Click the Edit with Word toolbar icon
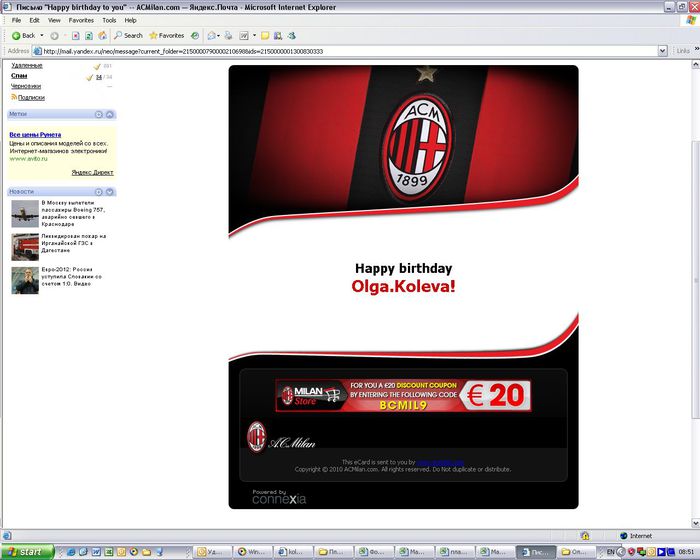The image size is (700, 560). coord(244,36)
